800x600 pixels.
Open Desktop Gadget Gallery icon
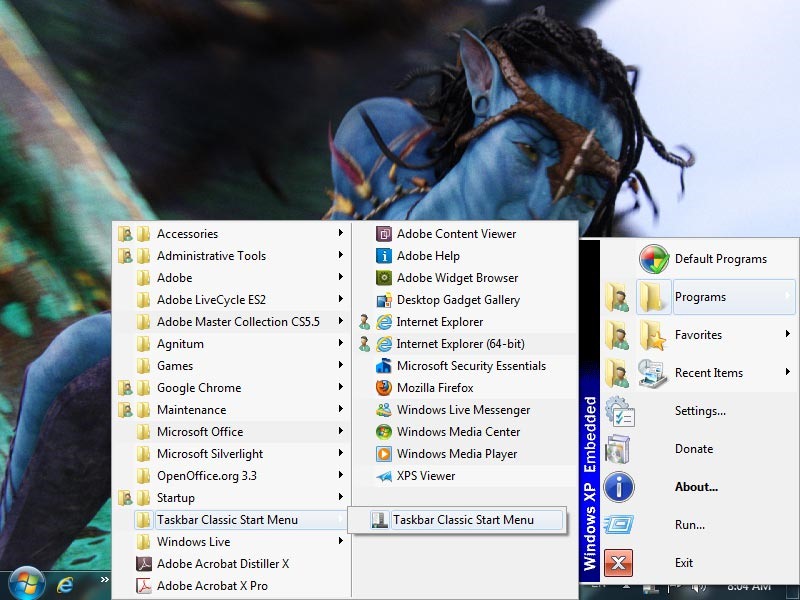click(x=384, y=300)
